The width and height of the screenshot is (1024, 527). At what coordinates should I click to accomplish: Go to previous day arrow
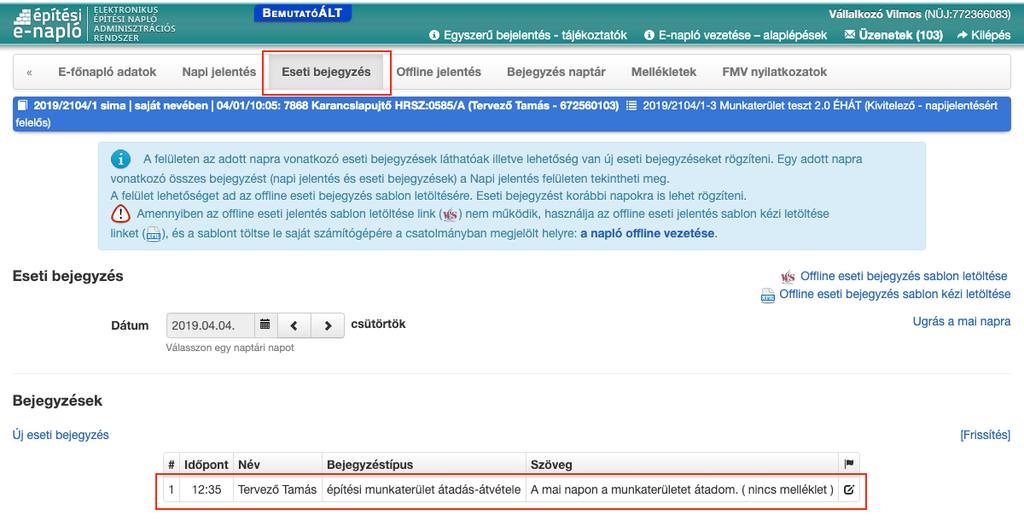[x=294, y=325]
